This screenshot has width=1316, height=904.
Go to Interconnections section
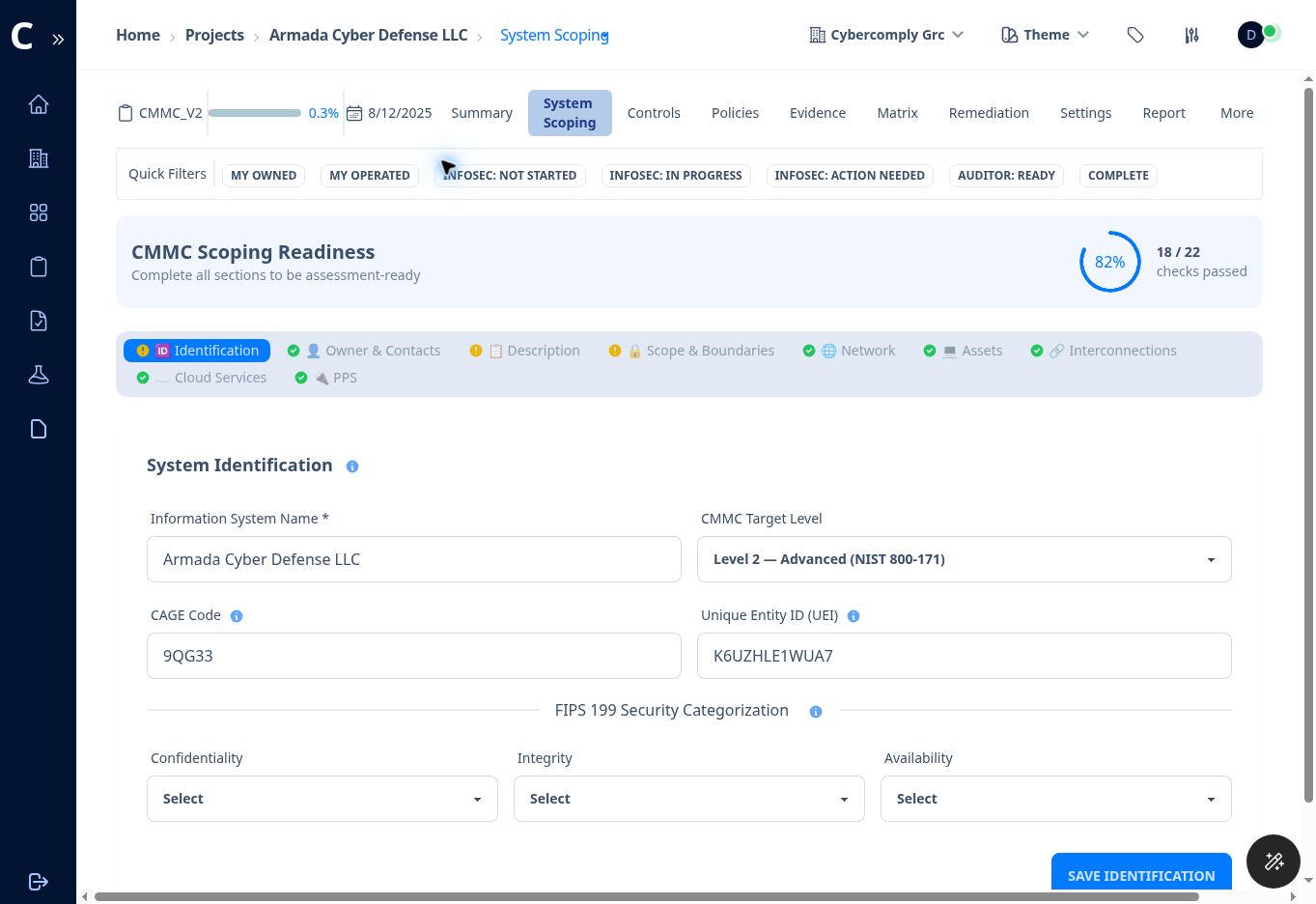[x=1103, y=351]
